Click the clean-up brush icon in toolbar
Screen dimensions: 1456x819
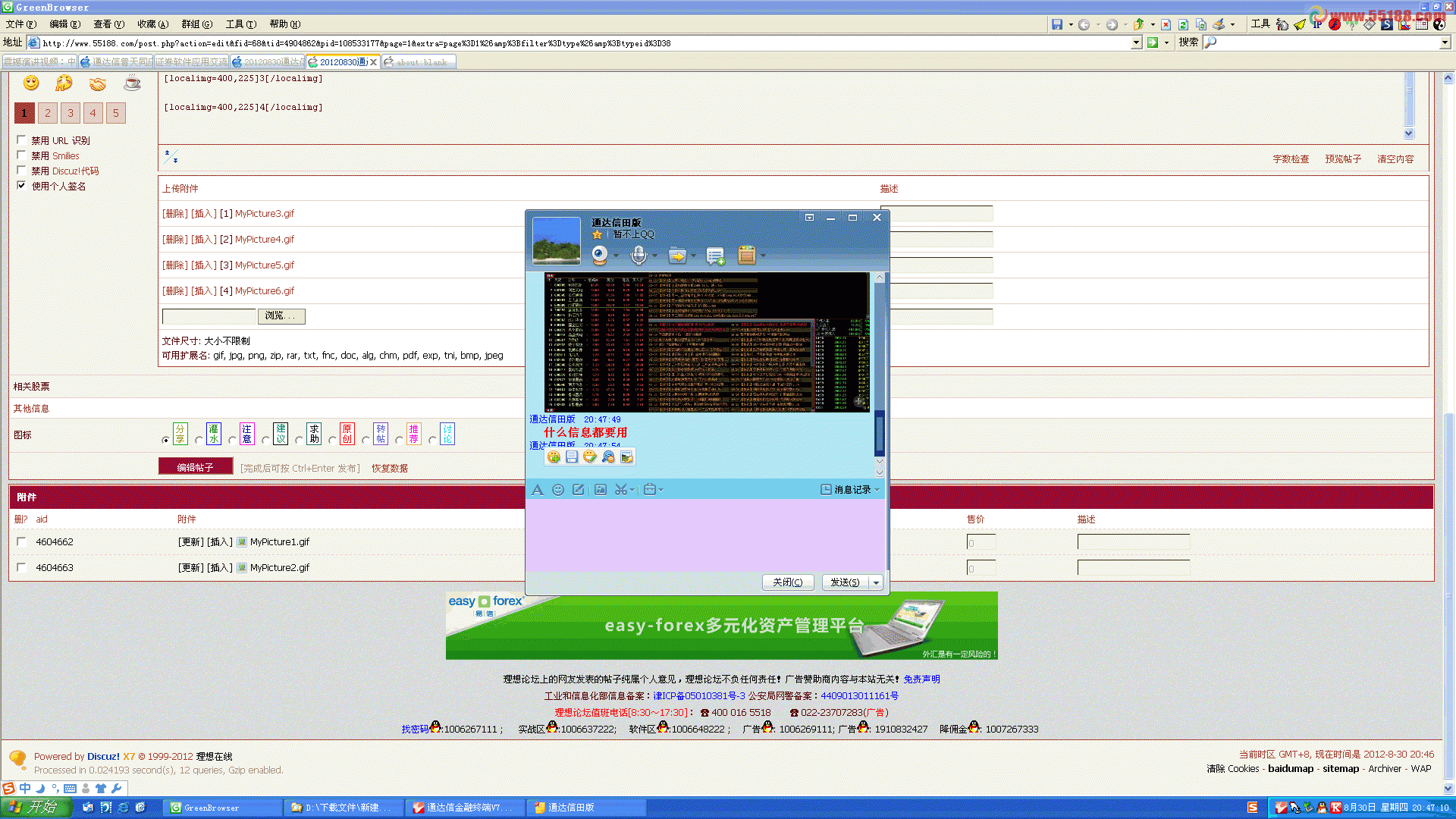click(x=1219, y=24)
